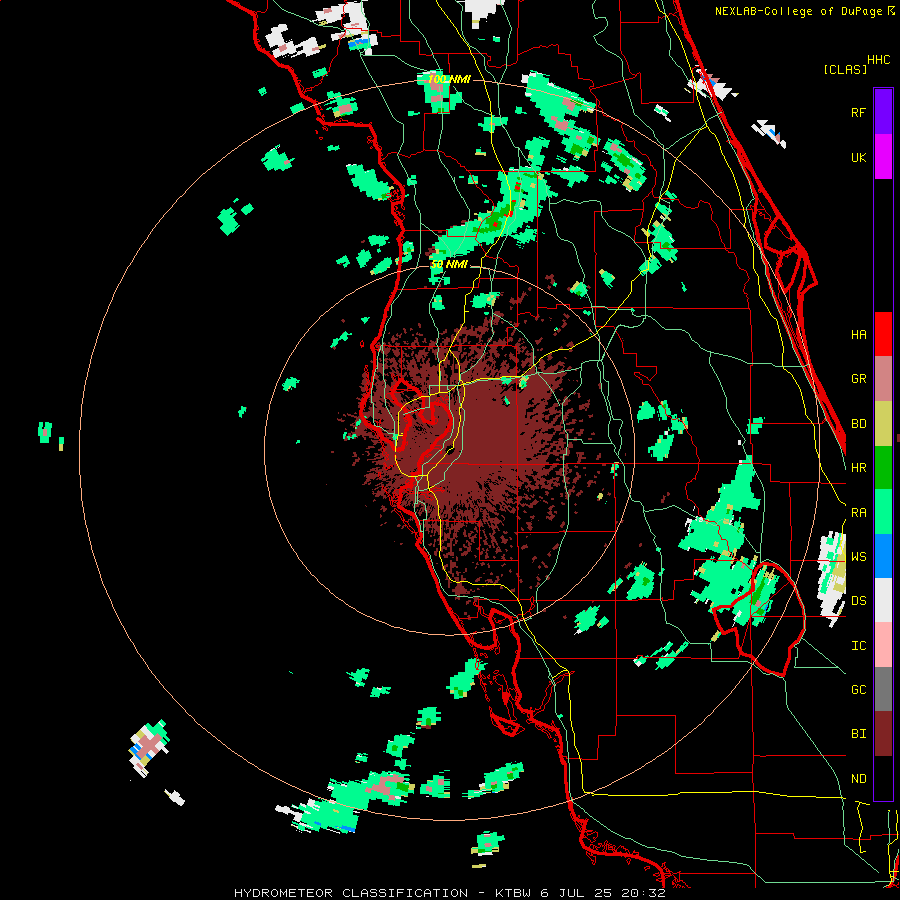Click the GC gray legend swatch

pyautogui.click(x=883, y=689)
